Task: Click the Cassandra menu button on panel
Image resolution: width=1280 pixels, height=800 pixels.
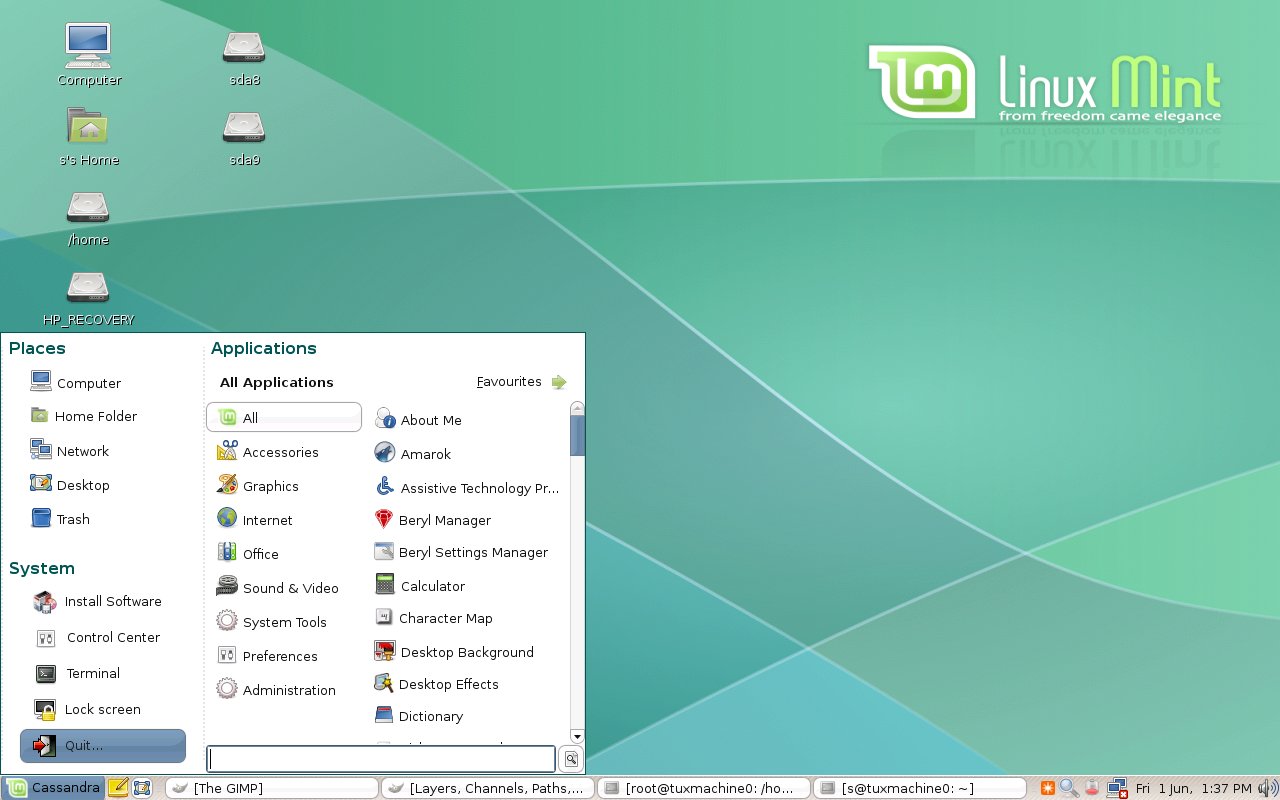Action: (x=53, y=788)
